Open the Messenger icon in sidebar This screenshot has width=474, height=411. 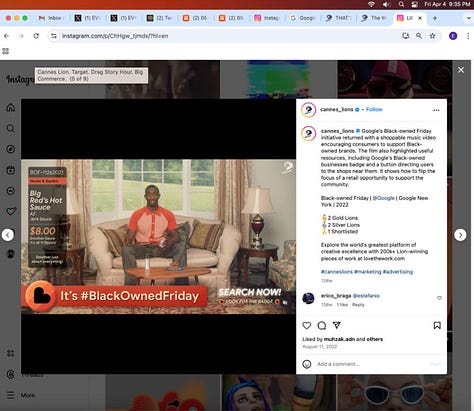click(11, 191)
